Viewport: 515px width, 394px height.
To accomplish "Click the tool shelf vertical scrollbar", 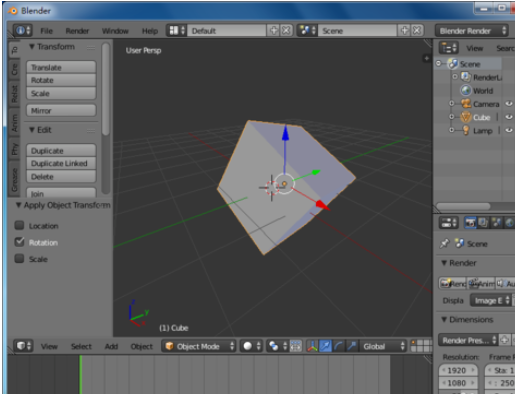I will click(x=106, y=89).
